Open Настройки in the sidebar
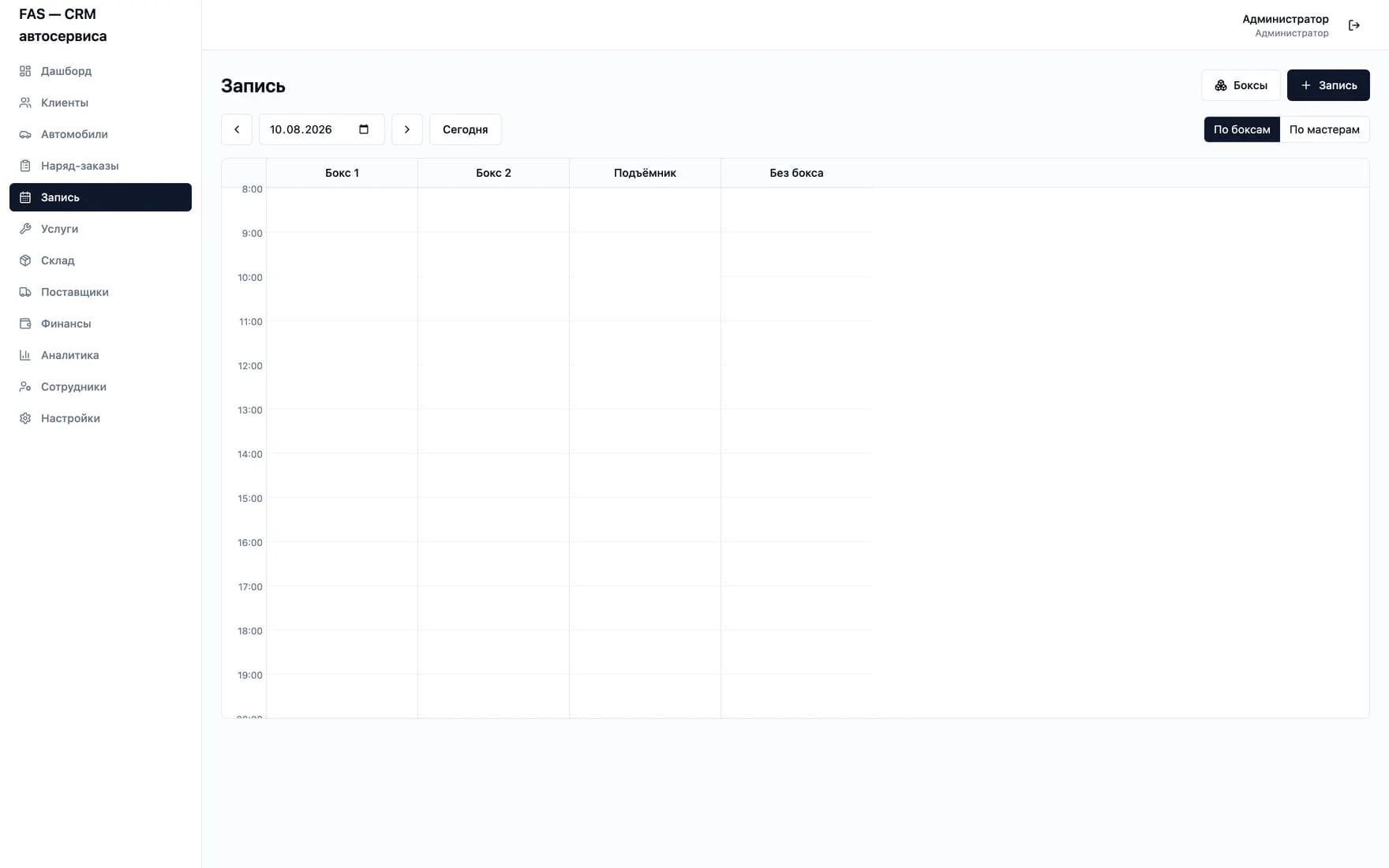Screen dimensions: 1389x868 (100, 418)
